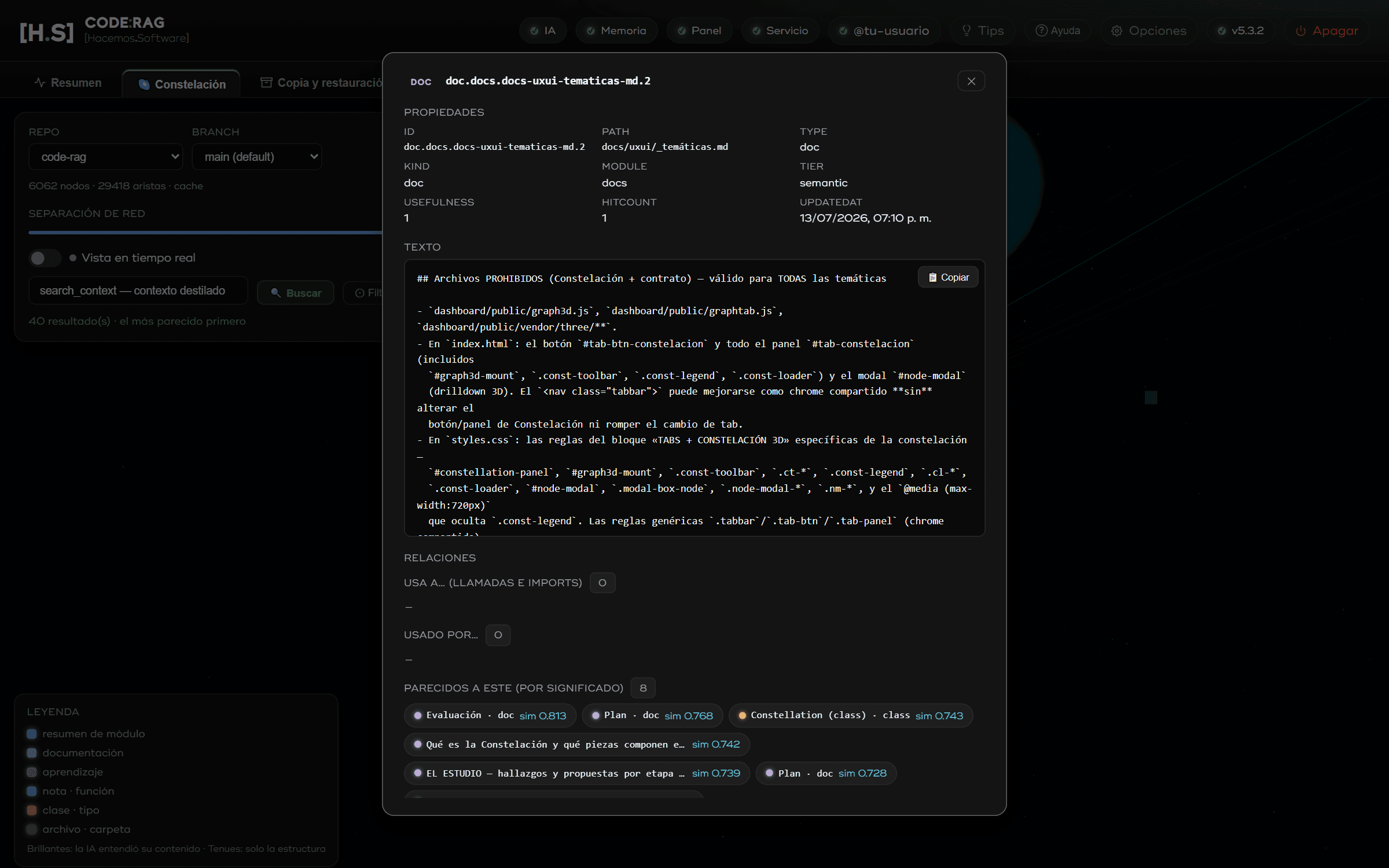Viewport: 1389px width, 868px height.
Task: Open the BRANCH main (default) dropdown
Action: tap(256, 156)
